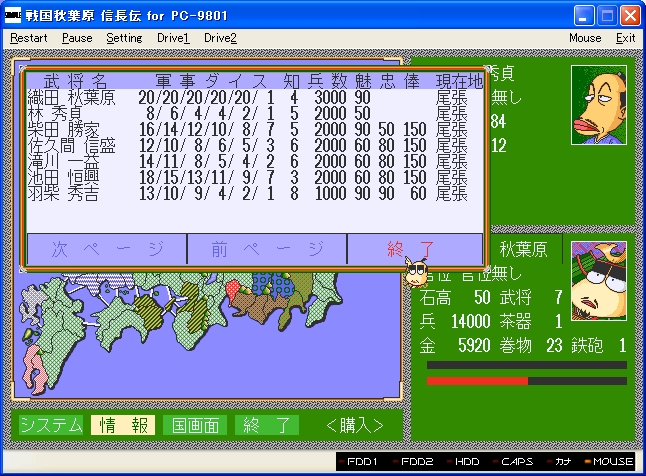Image resolution: width=646 pixels, height=476 pixels.
Task: Click the small mascot cursor character
Action: pos(417,270)
